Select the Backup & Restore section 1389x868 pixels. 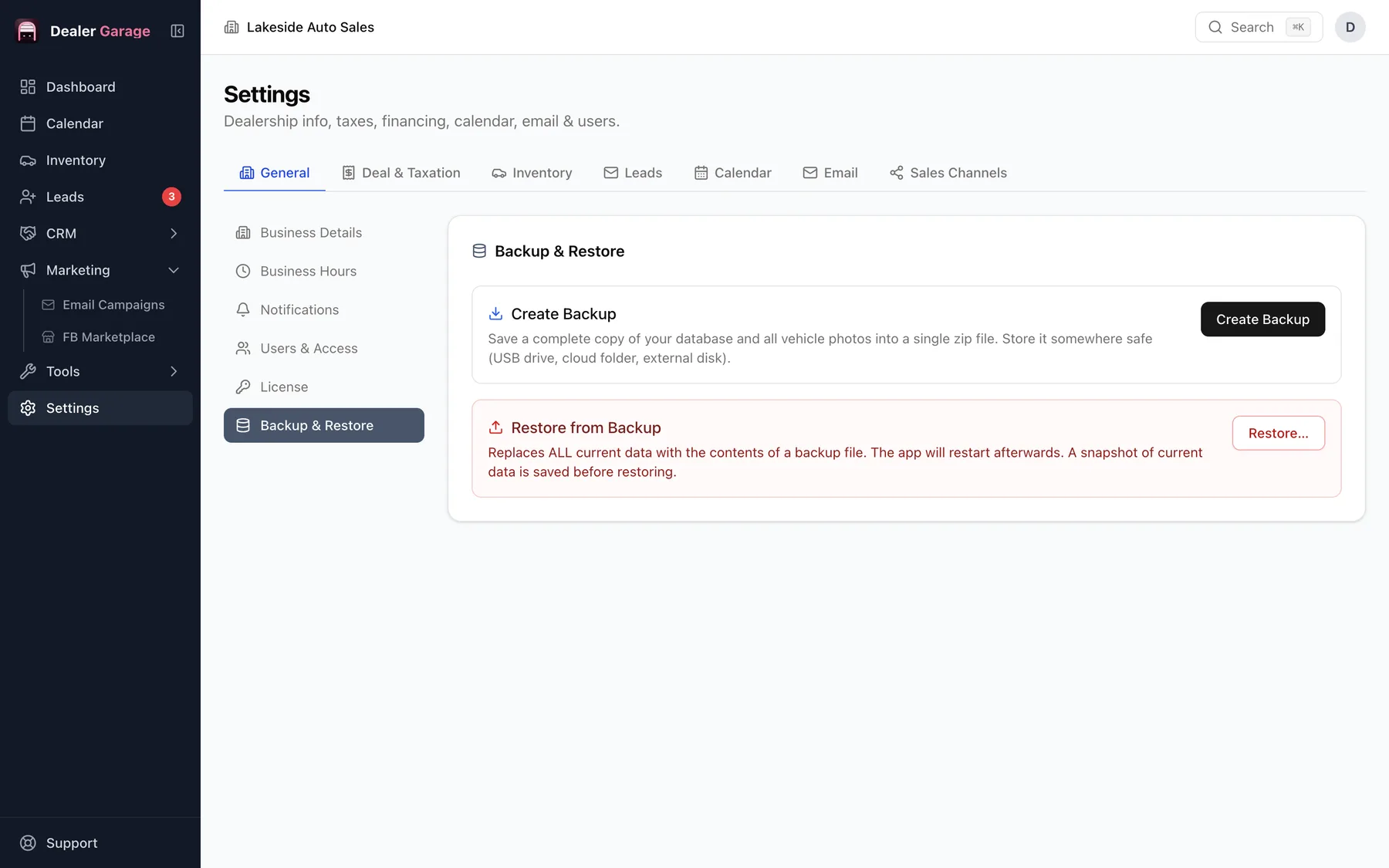pos(324,426)
